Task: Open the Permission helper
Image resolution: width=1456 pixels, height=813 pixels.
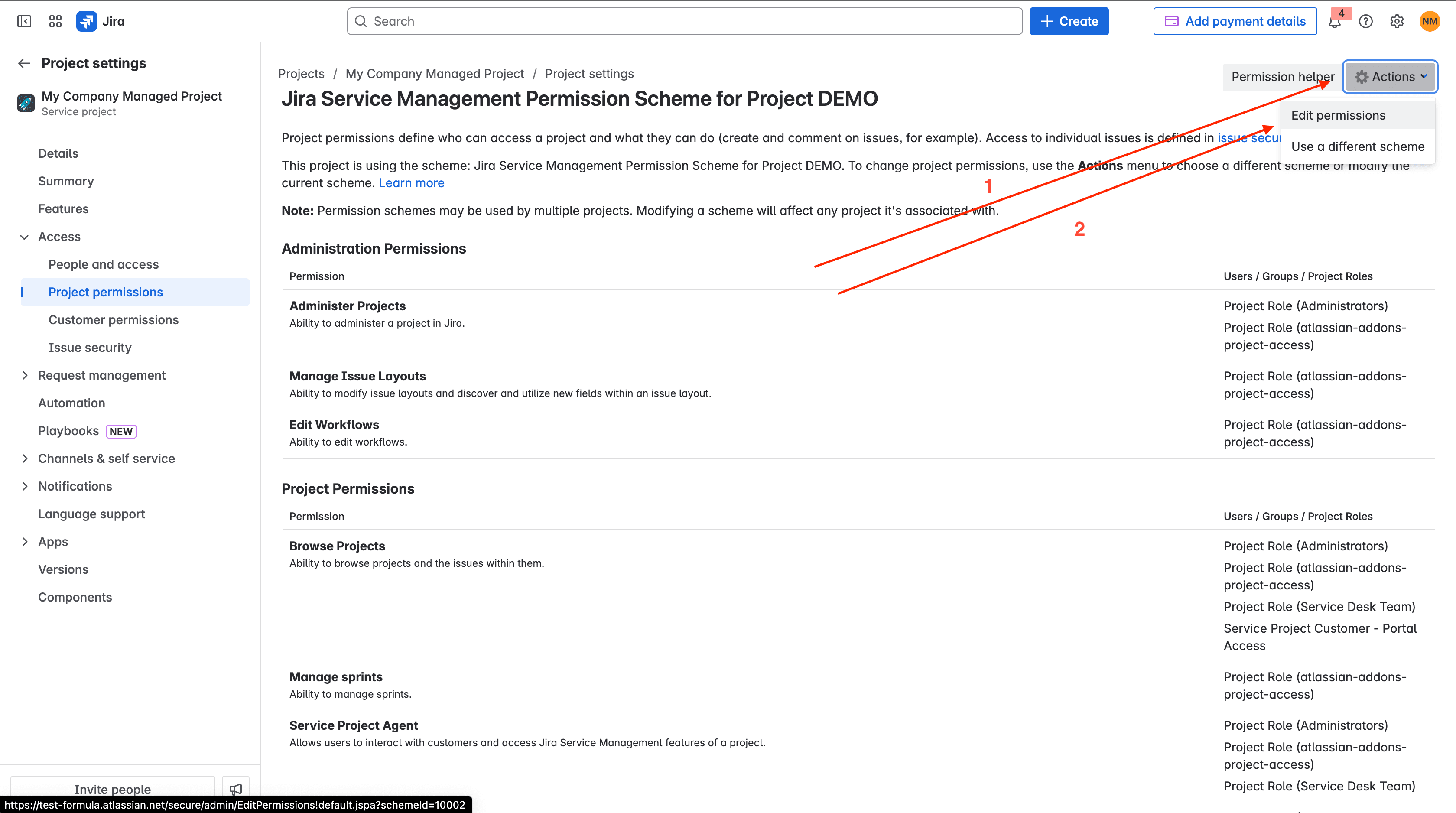Action: (x=1283, y=77)
